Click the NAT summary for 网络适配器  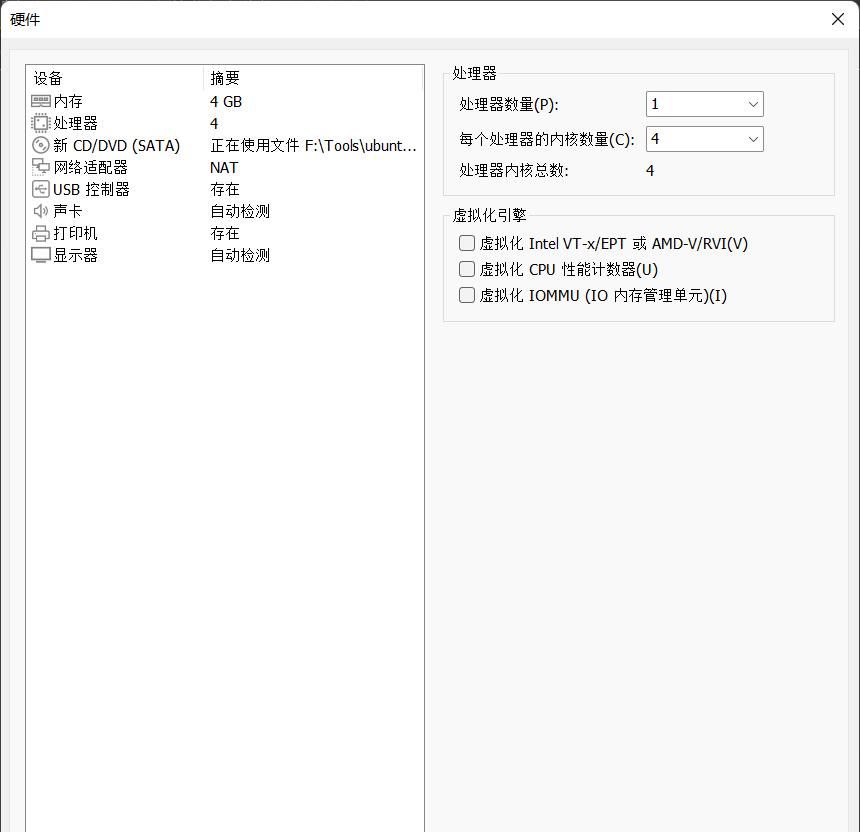click(224, 167)
